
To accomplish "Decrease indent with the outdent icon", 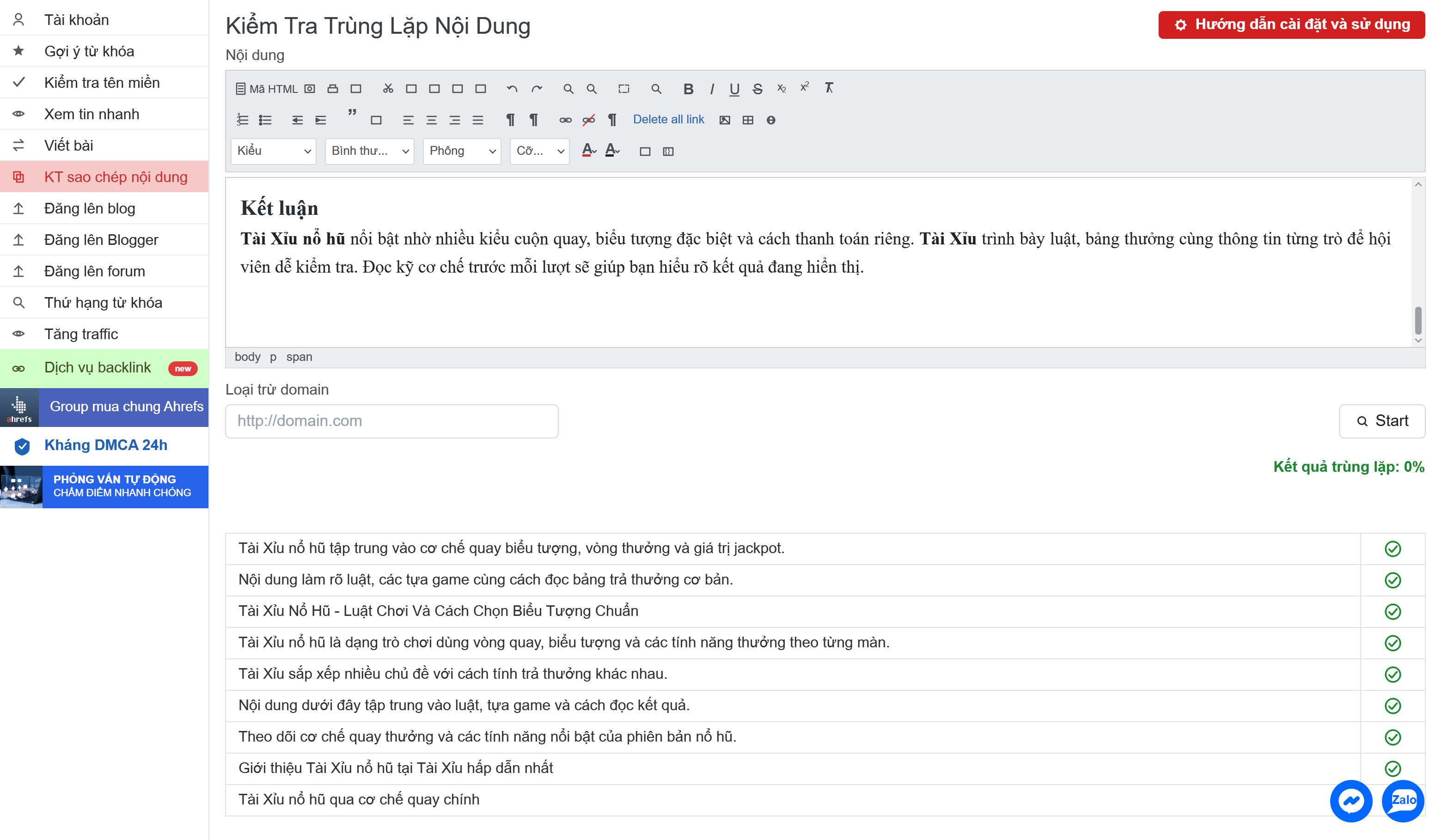I will [297, 120].
